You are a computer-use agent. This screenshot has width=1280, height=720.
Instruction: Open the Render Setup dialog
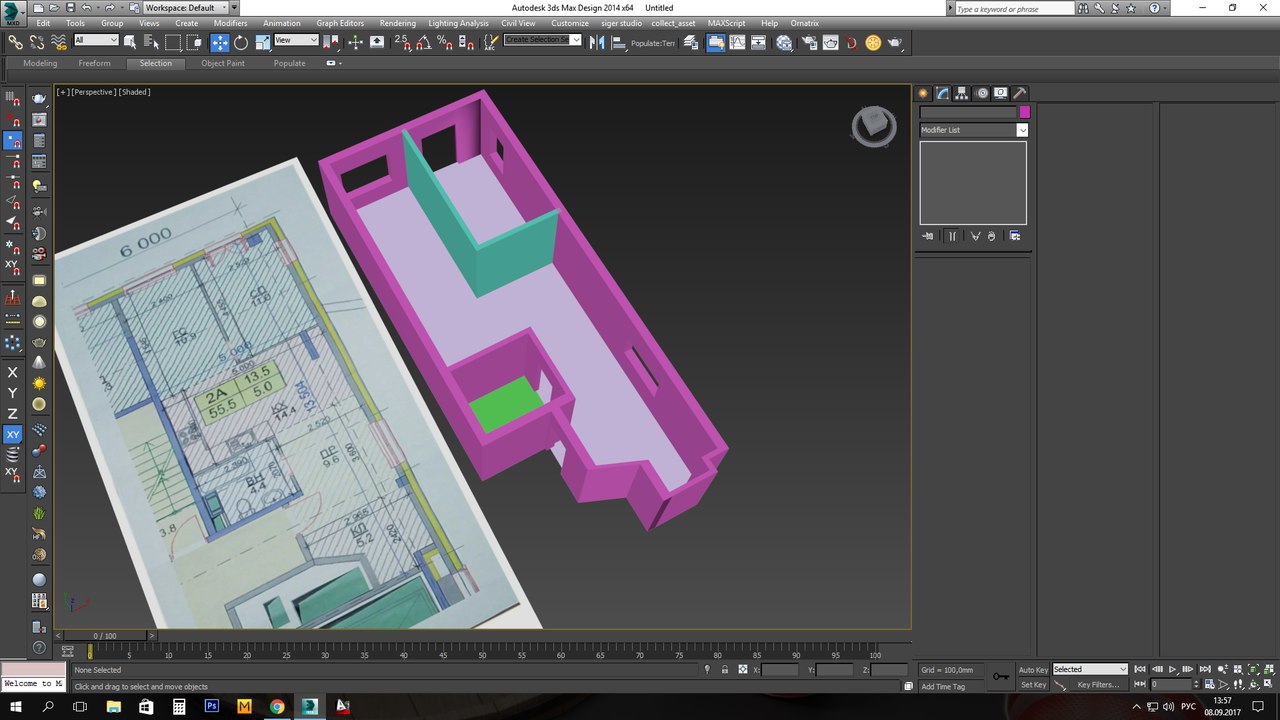(x=807, y=42)
